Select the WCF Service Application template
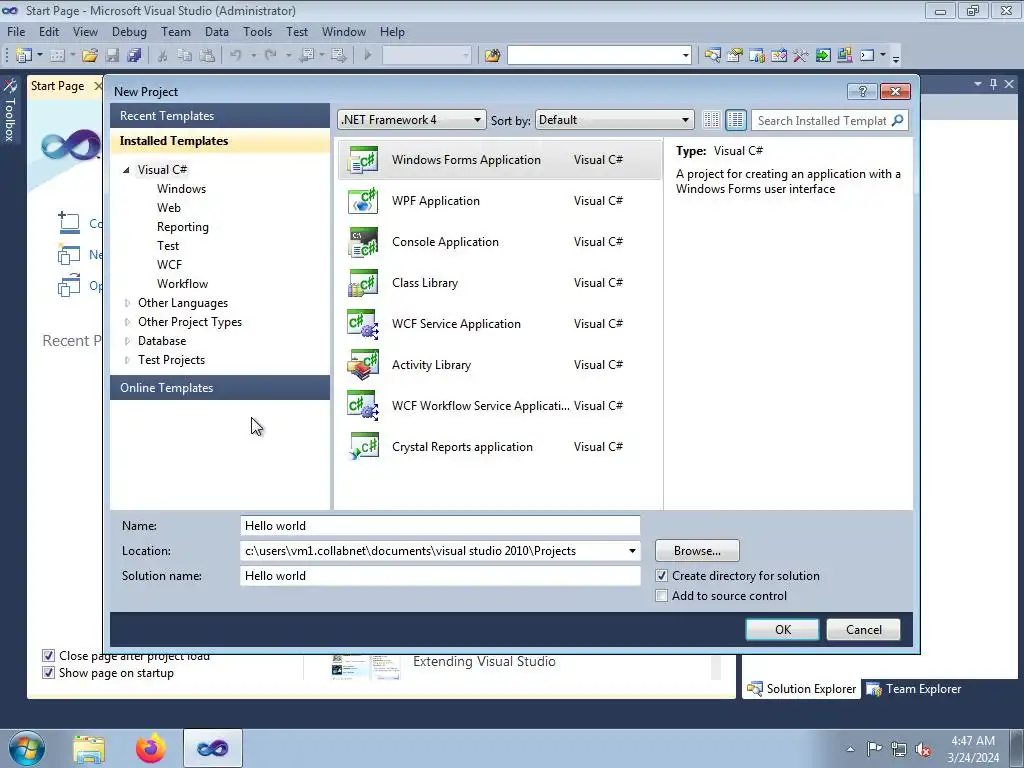Viewport: 1024px width, 768px height. click(x=500, y=324)
